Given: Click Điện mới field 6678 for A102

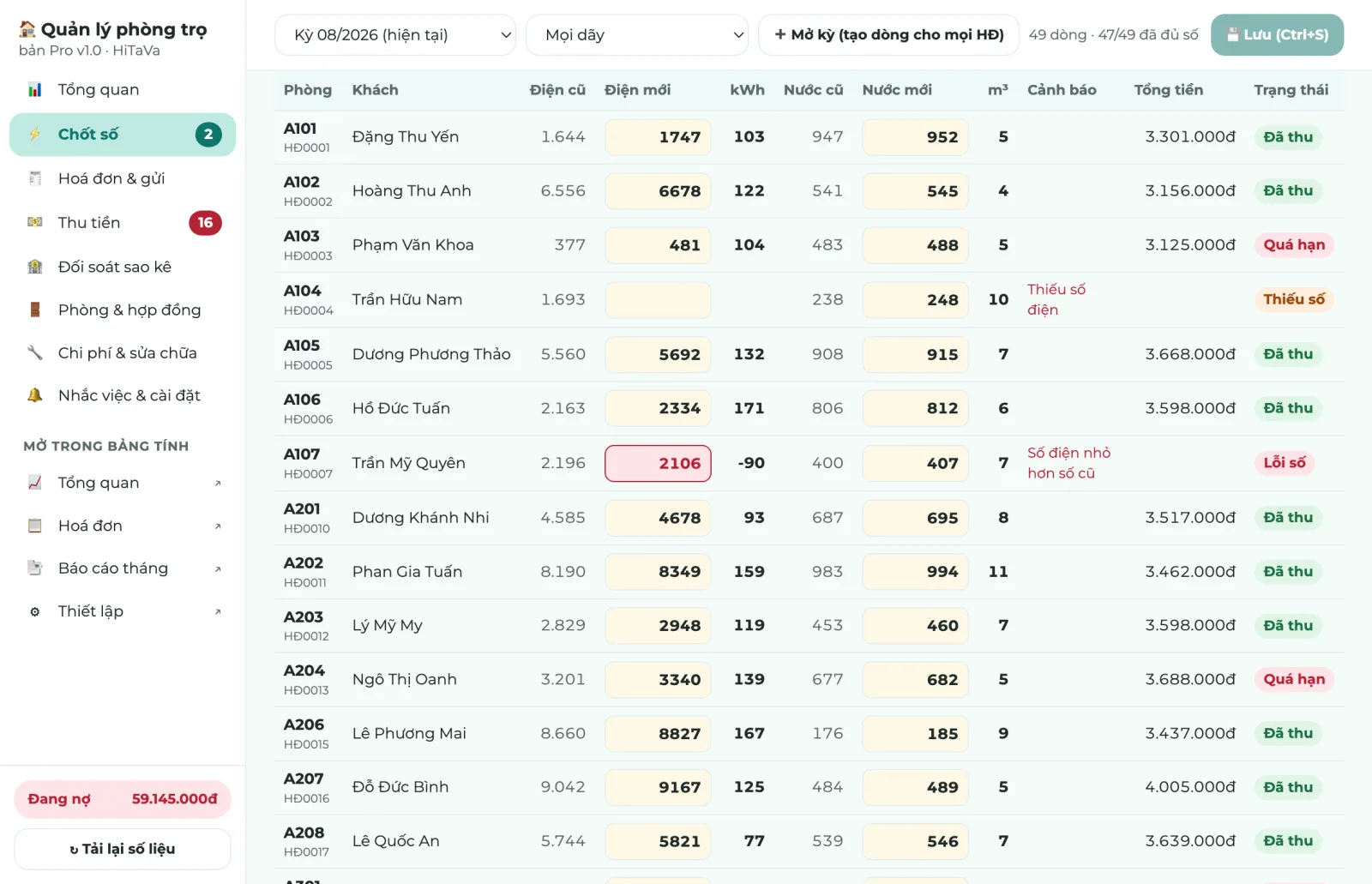Looking at the screenshot, I should point(658,191).
